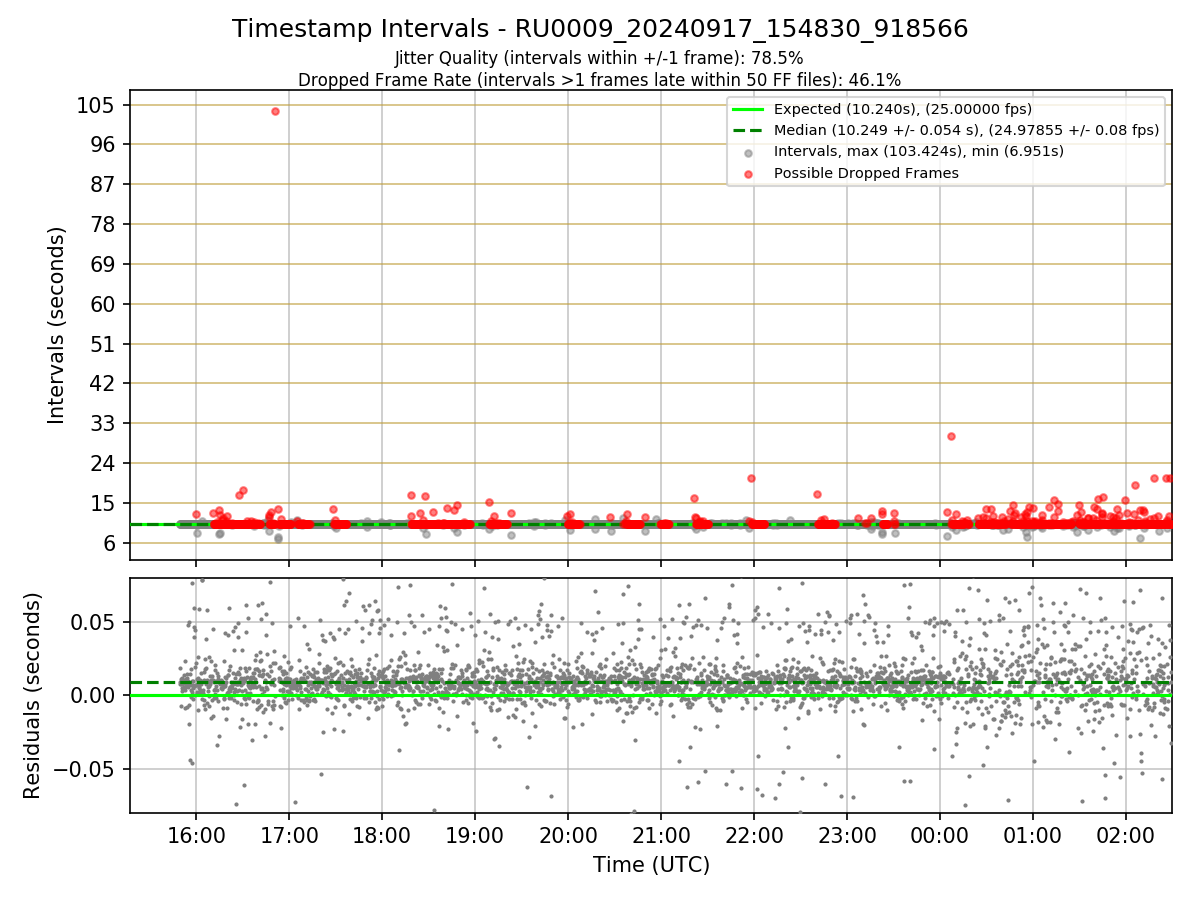Viewport: 1200px width, 900px height.
Task: Click the plot title 'Timestamp Intervals - RU0009_20240917_154830_918566'
Action: tap(600, 29)
